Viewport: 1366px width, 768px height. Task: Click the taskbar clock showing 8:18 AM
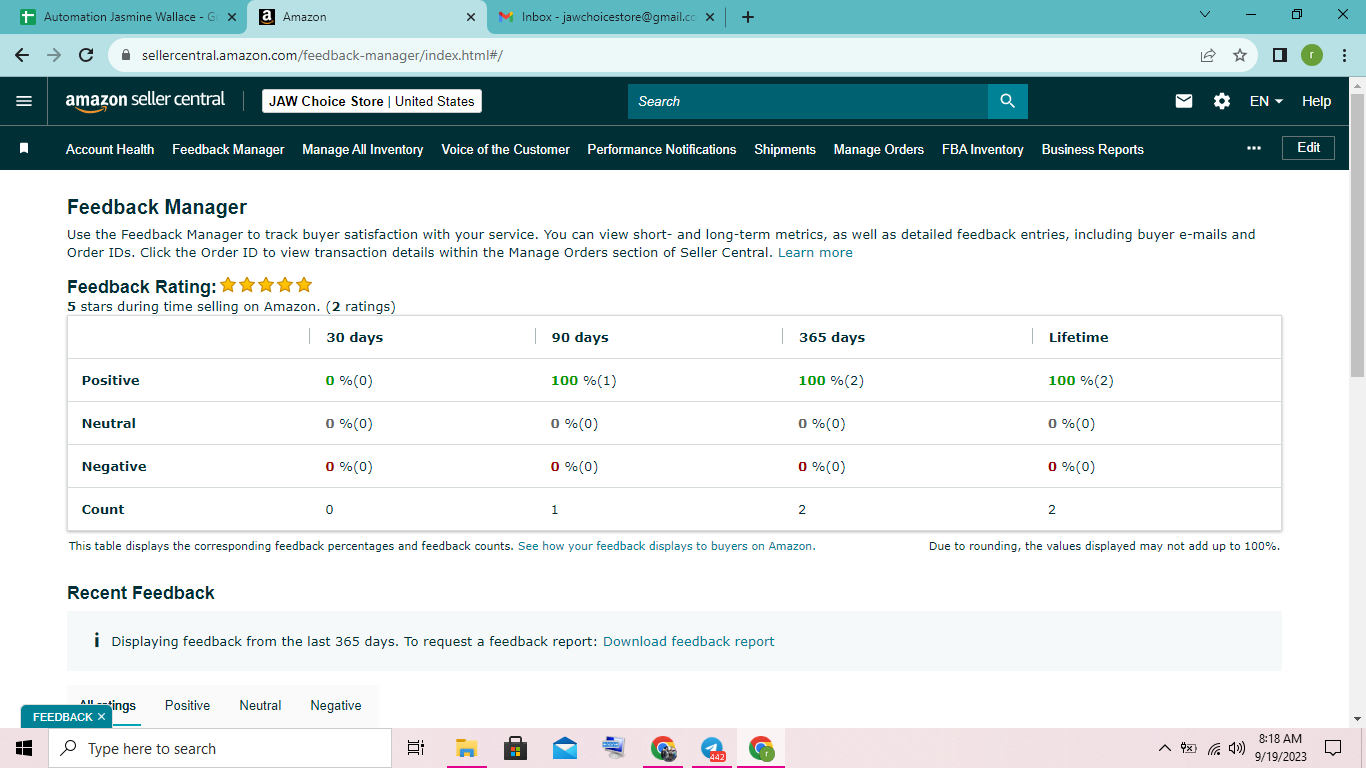pos(1280,747)
